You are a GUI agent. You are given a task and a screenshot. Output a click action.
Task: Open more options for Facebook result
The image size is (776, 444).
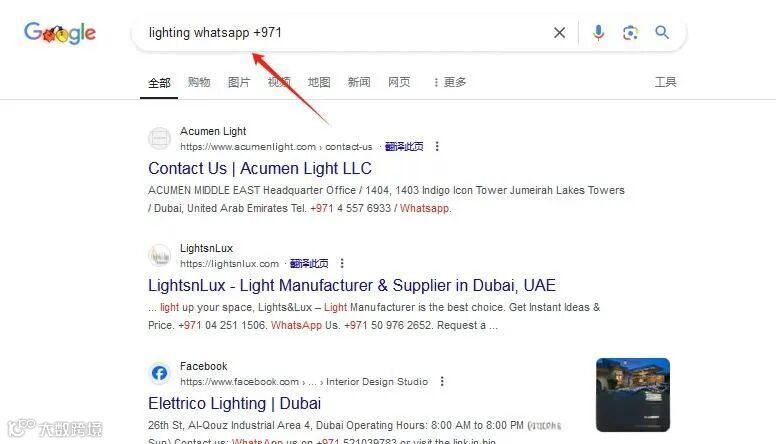tap(441, 382)
